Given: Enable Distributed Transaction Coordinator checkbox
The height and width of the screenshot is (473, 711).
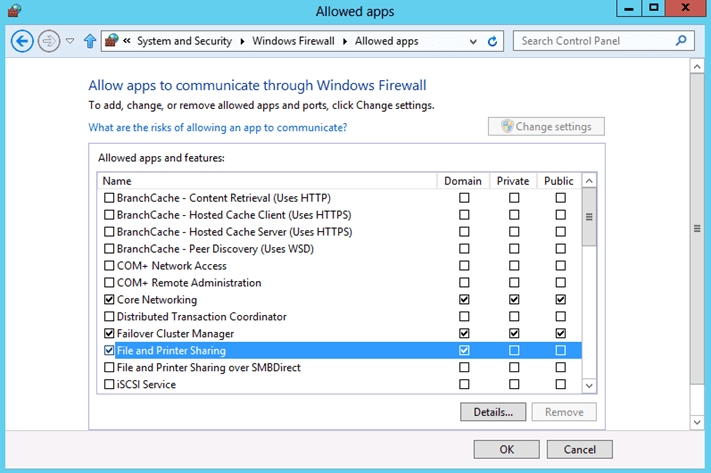Looking at the screenshot, I should [x=109, y=316].
